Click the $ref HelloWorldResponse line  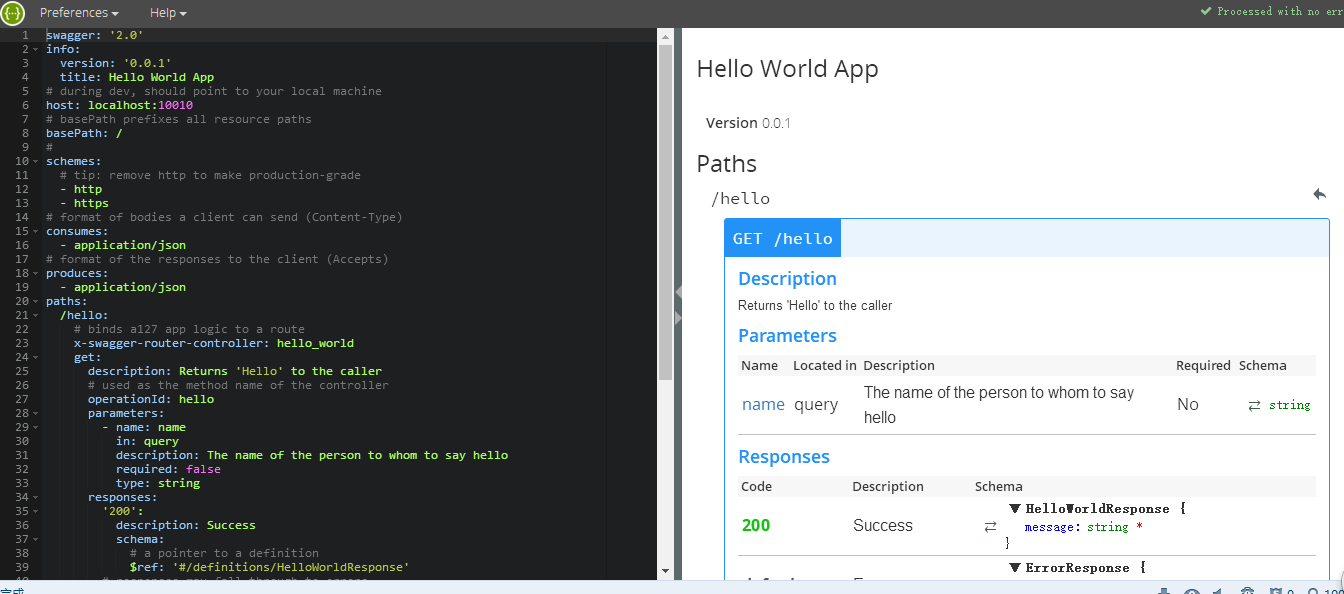tap(270, 567)
